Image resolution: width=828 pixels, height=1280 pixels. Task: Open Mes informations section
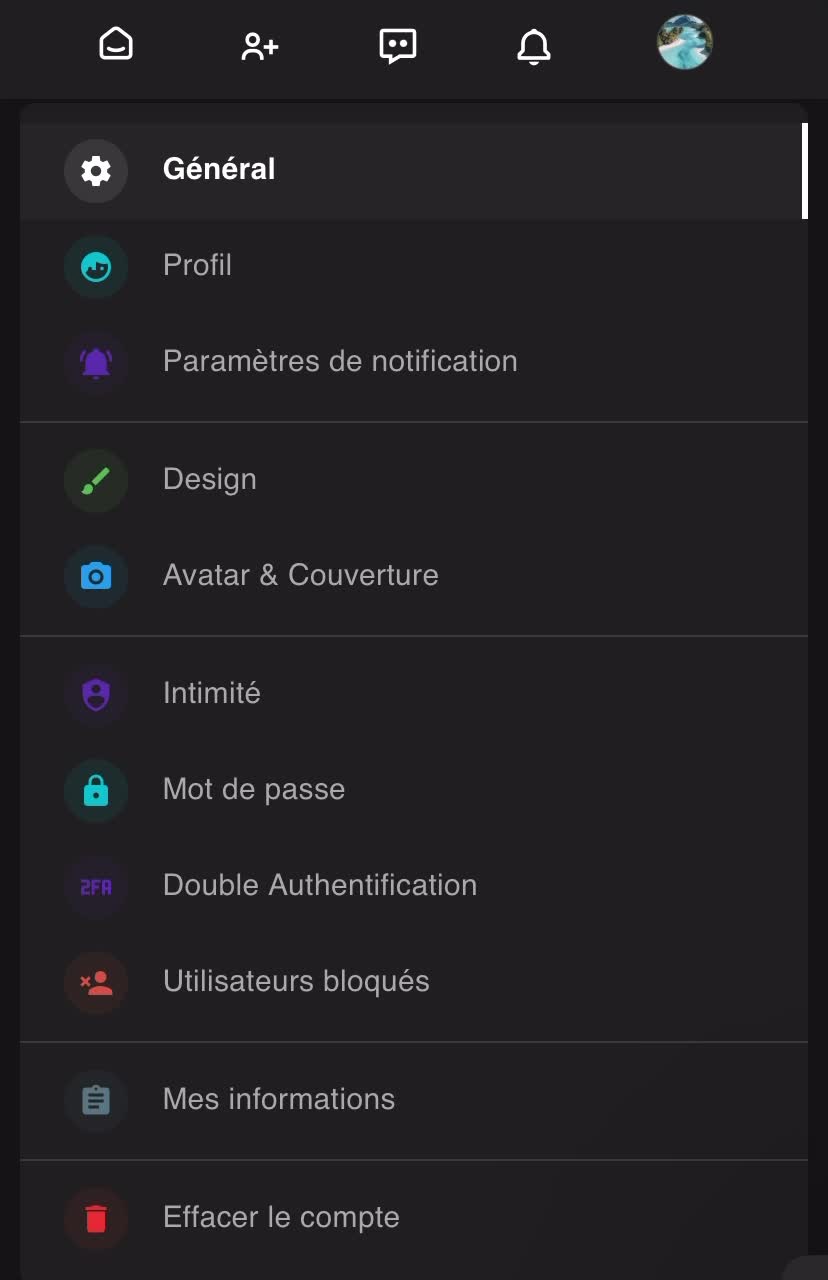(278, 1099)
